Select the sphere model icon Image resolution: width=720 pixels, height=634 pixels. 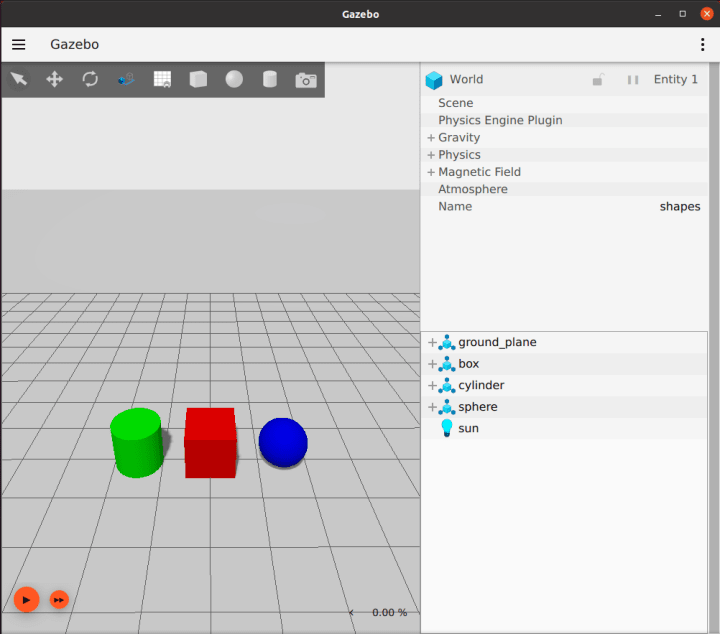[x=447, y=407]
